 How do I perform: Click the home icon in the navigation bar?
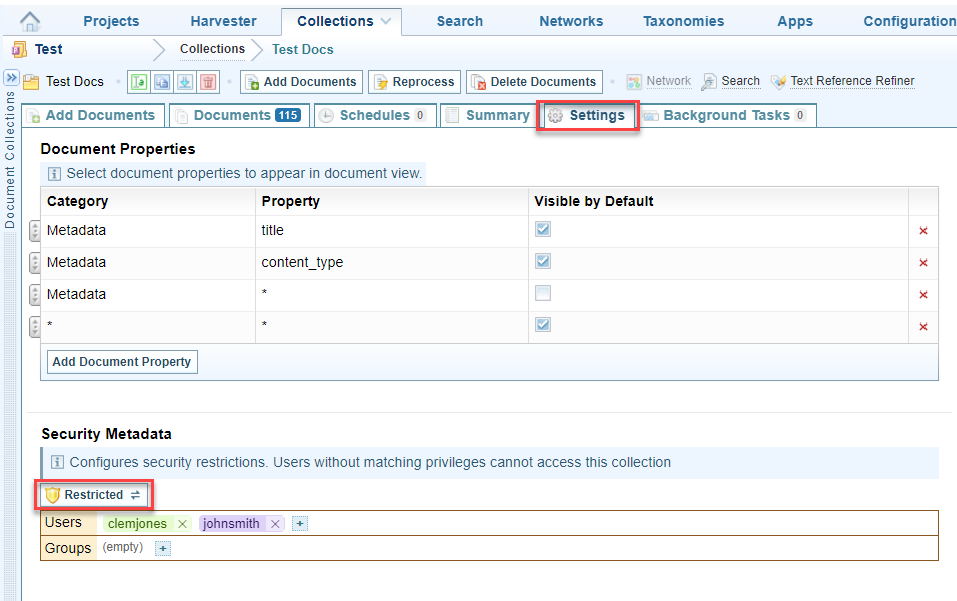31,21
